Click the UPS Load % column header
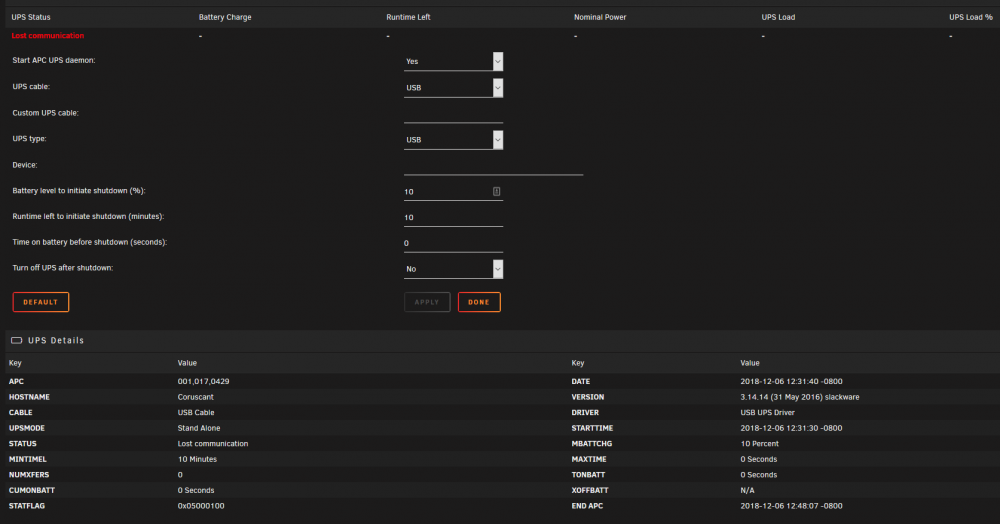Image resolution: width=1000 pixels, height=524 pixels. point(971,17)
